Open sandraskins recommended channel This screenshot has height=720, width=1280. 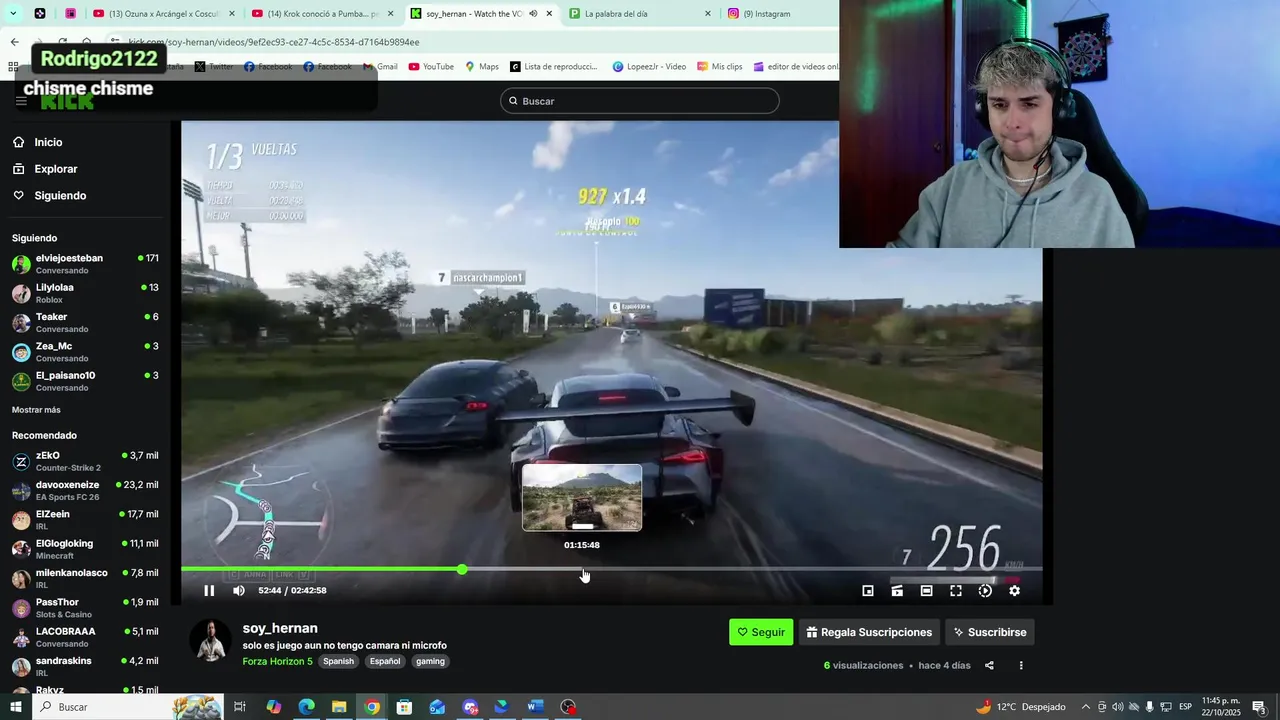[x=85, y=667]
